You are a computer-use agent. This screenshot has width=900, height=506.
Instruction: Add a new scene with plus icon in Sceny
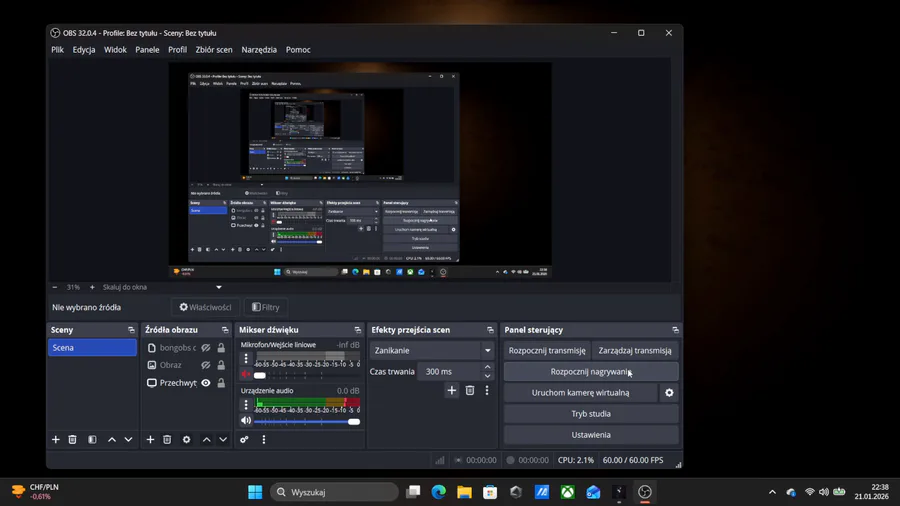coord(56,439)
